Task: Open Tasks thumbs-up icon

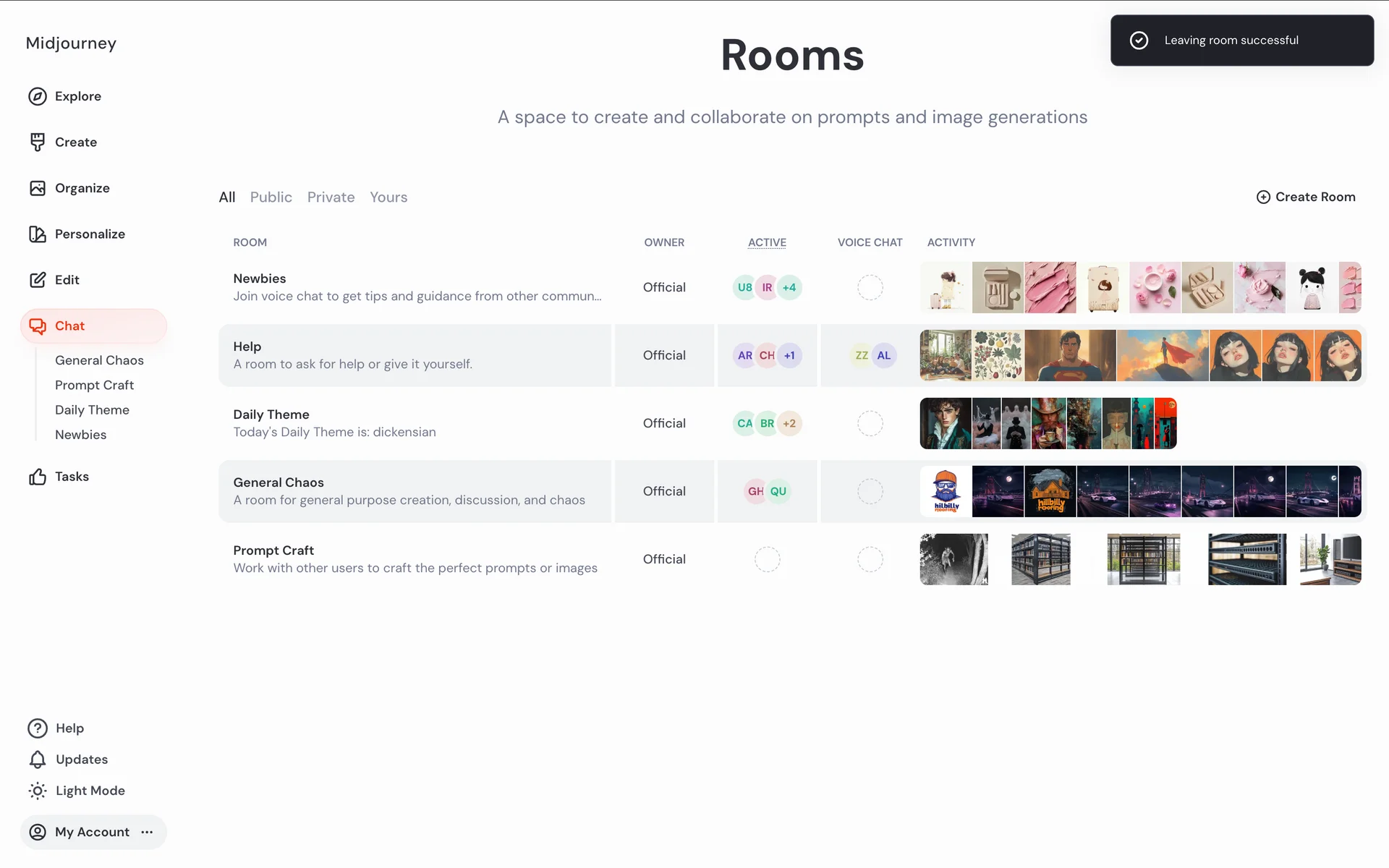Action: pos(38,477)
